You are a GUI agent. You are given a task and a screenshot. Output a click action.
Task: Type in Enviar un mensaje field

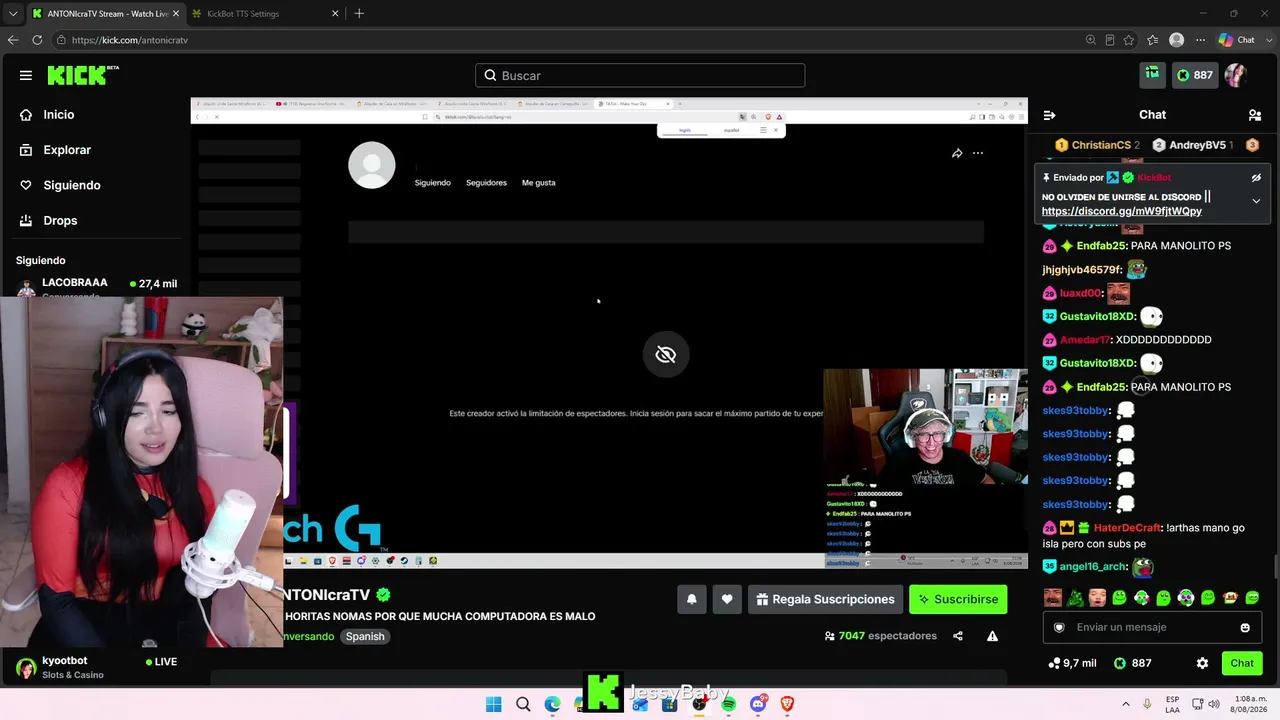(1152, 627)
